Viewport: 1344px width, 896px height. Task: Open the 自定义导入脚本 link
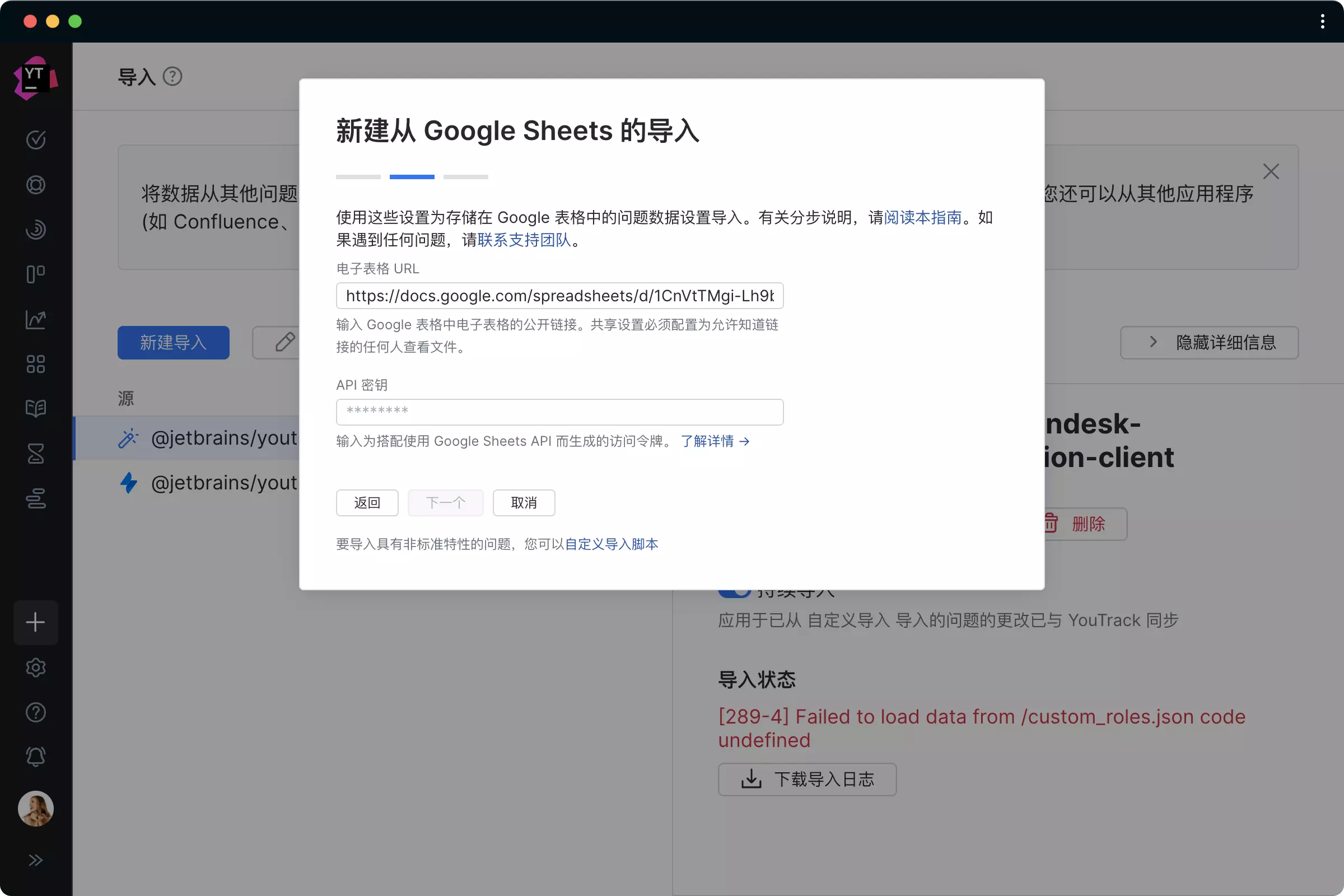click(x=611, y=544)
